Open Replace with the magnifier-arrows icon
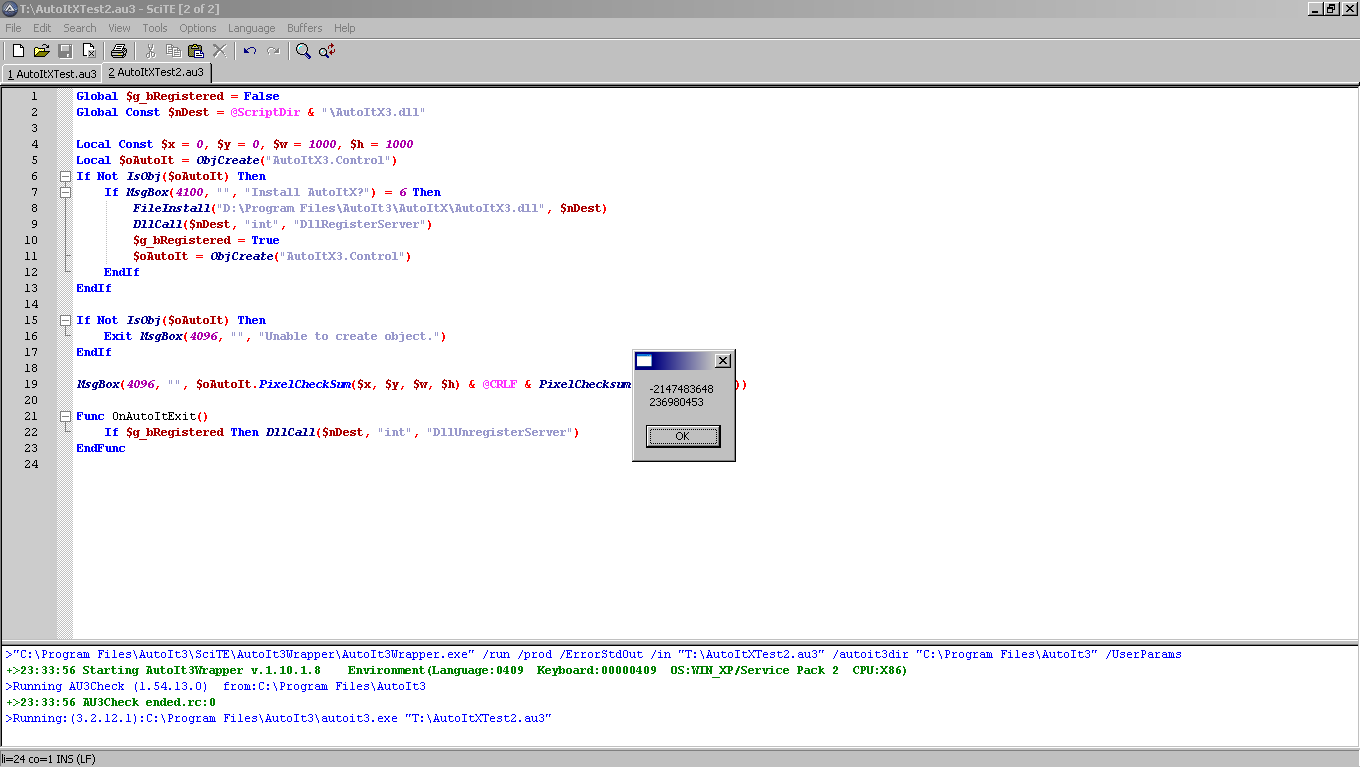This screenshot has width=1360, height=768. 327,51
